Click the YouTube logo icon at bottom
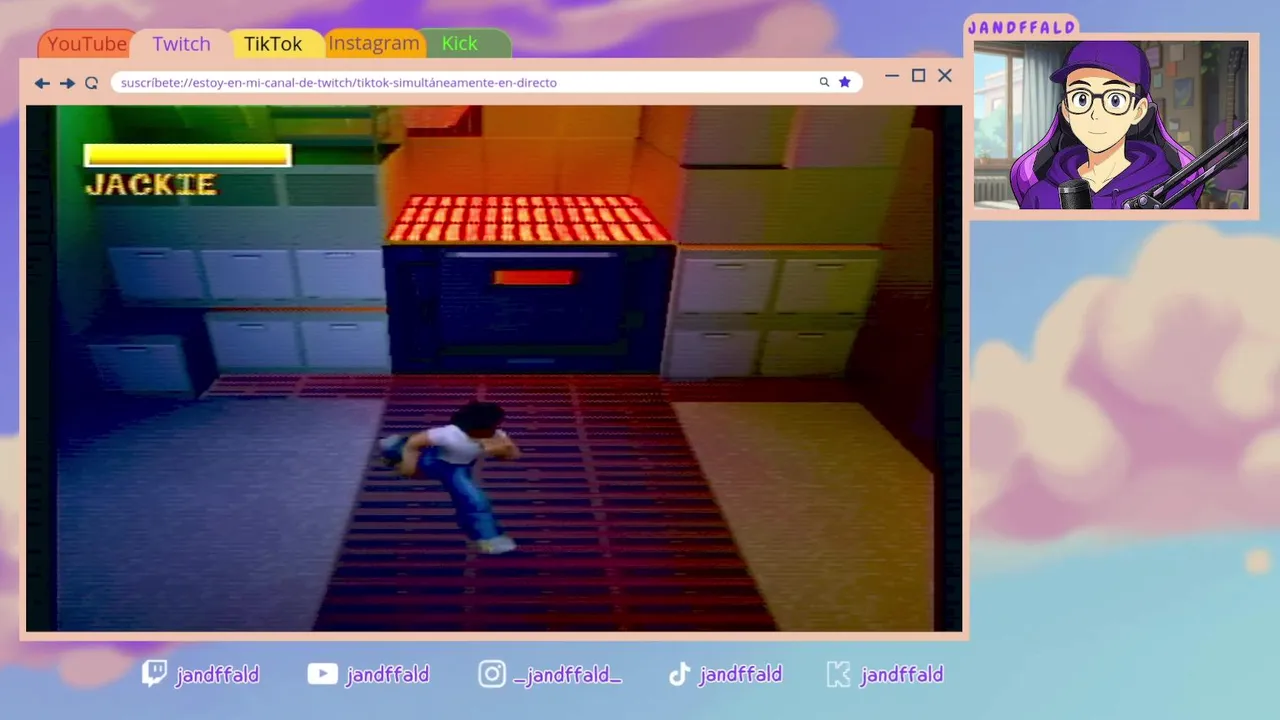 322,674
